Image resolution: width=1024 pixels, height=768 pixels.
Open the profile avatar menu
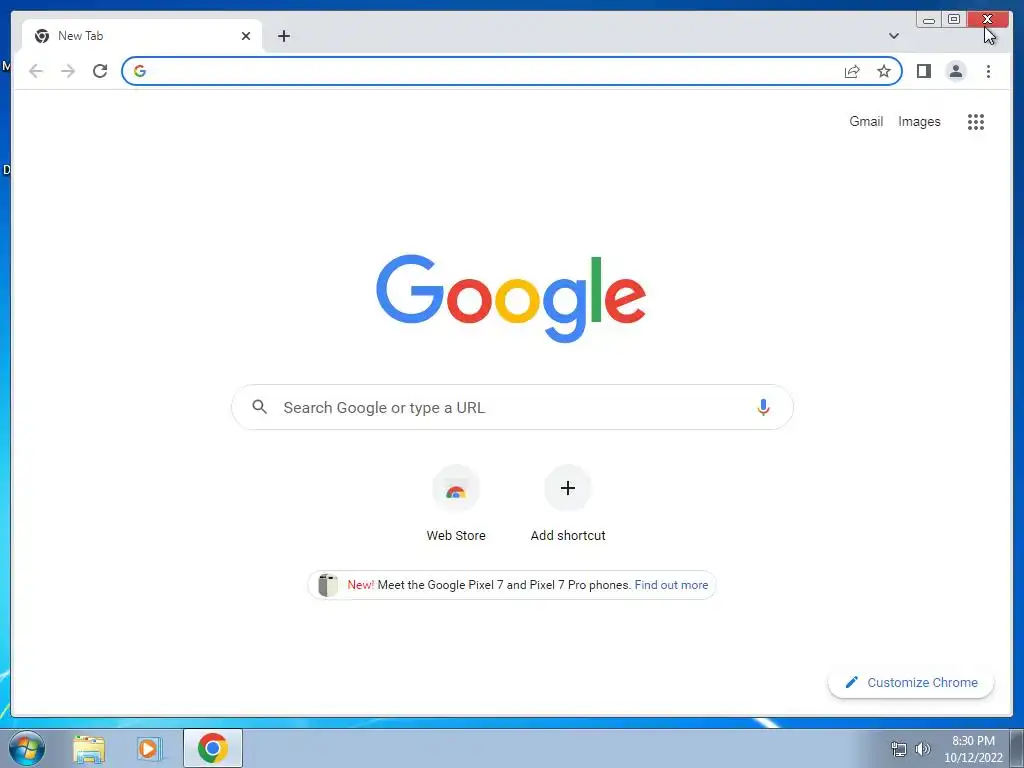pyautogui.click(x=956, y=71)
